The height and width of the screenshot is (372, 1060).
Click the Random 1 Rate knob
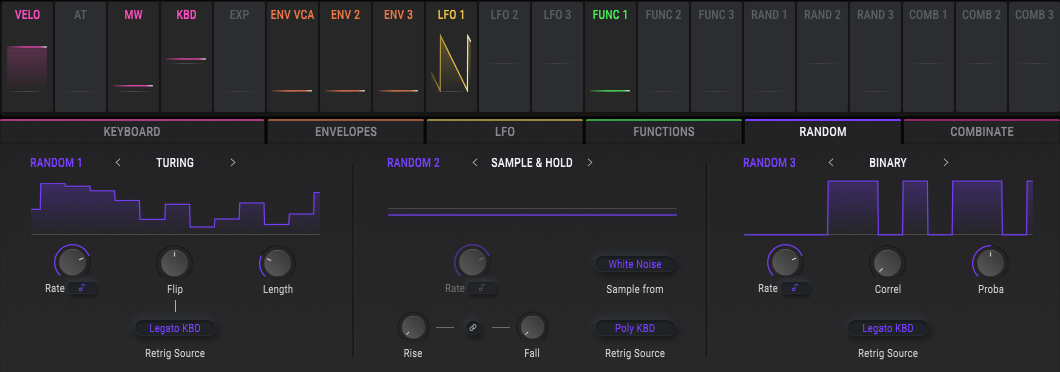[71, 262]
